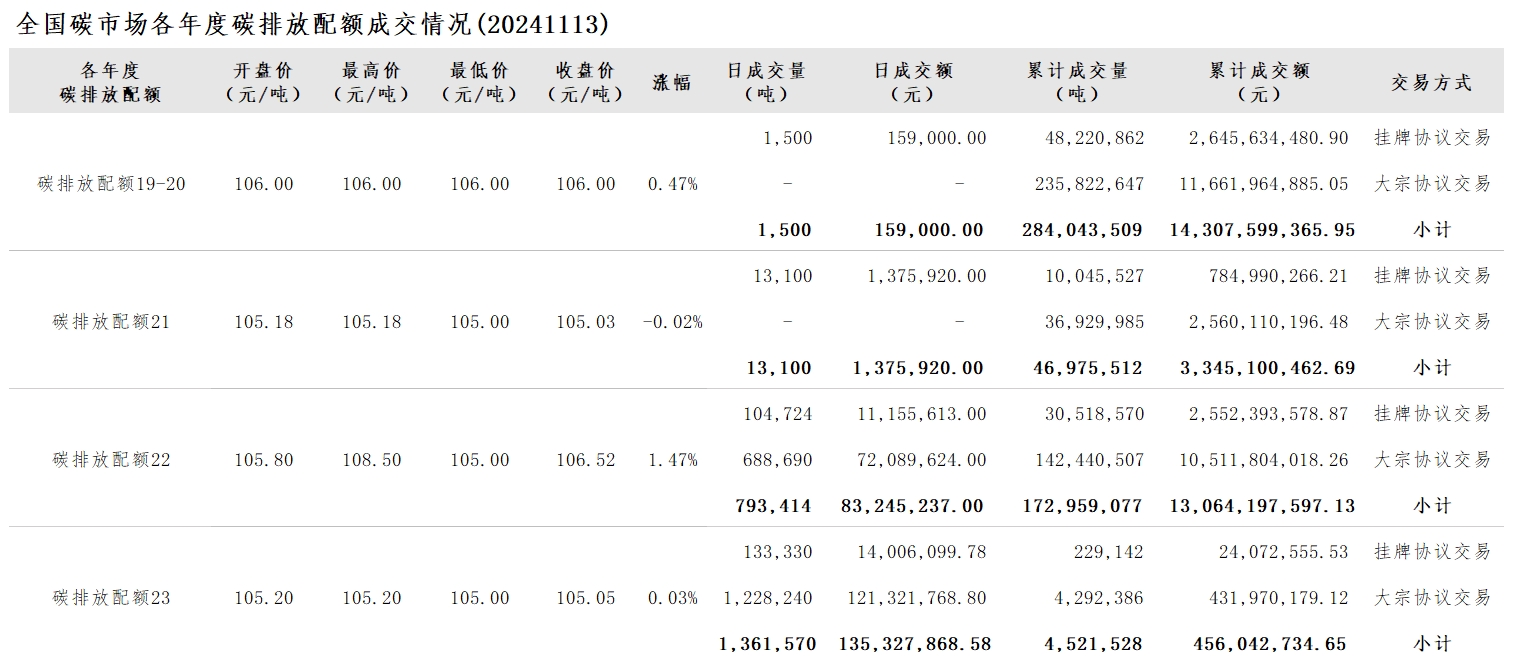Click the -0.02% change value

coord(672,322)
